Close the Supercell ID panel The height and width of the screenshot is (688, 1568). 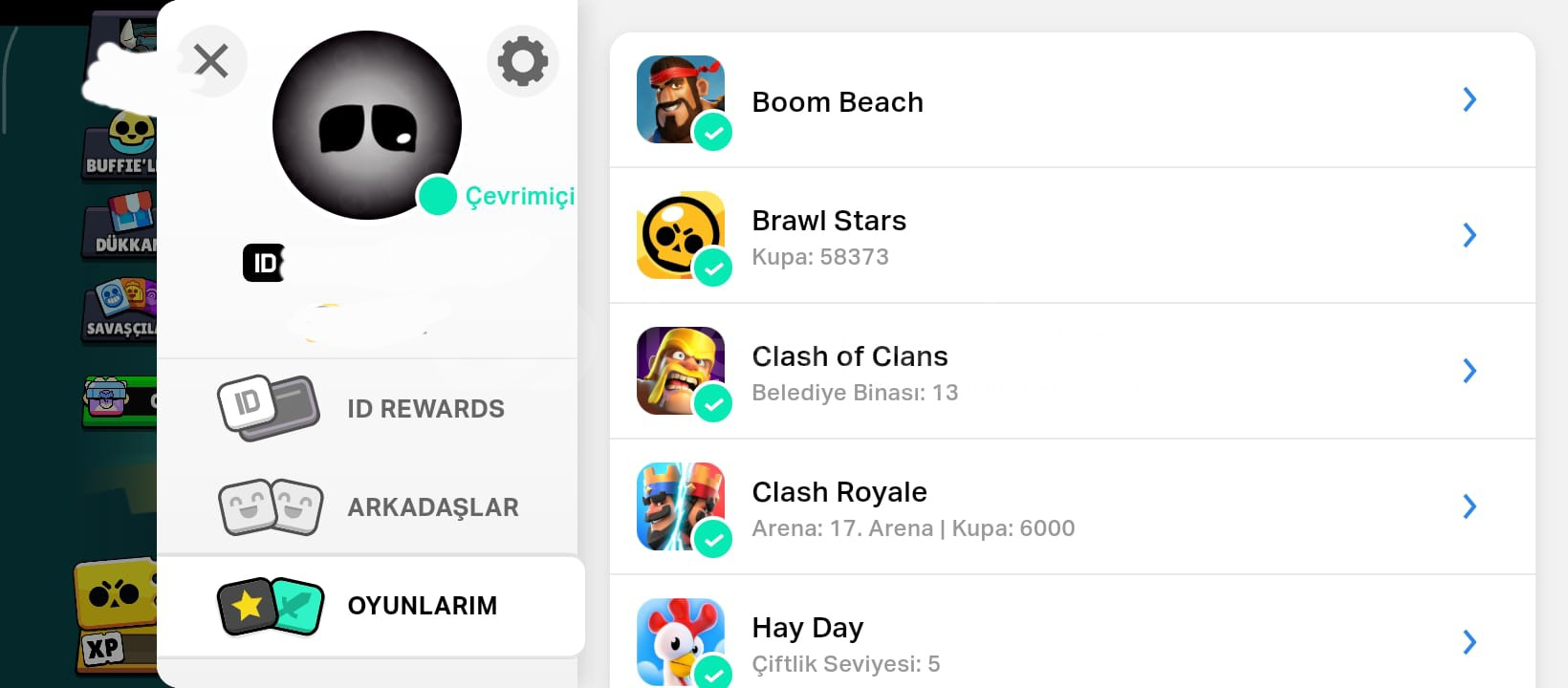click(211, 61)
